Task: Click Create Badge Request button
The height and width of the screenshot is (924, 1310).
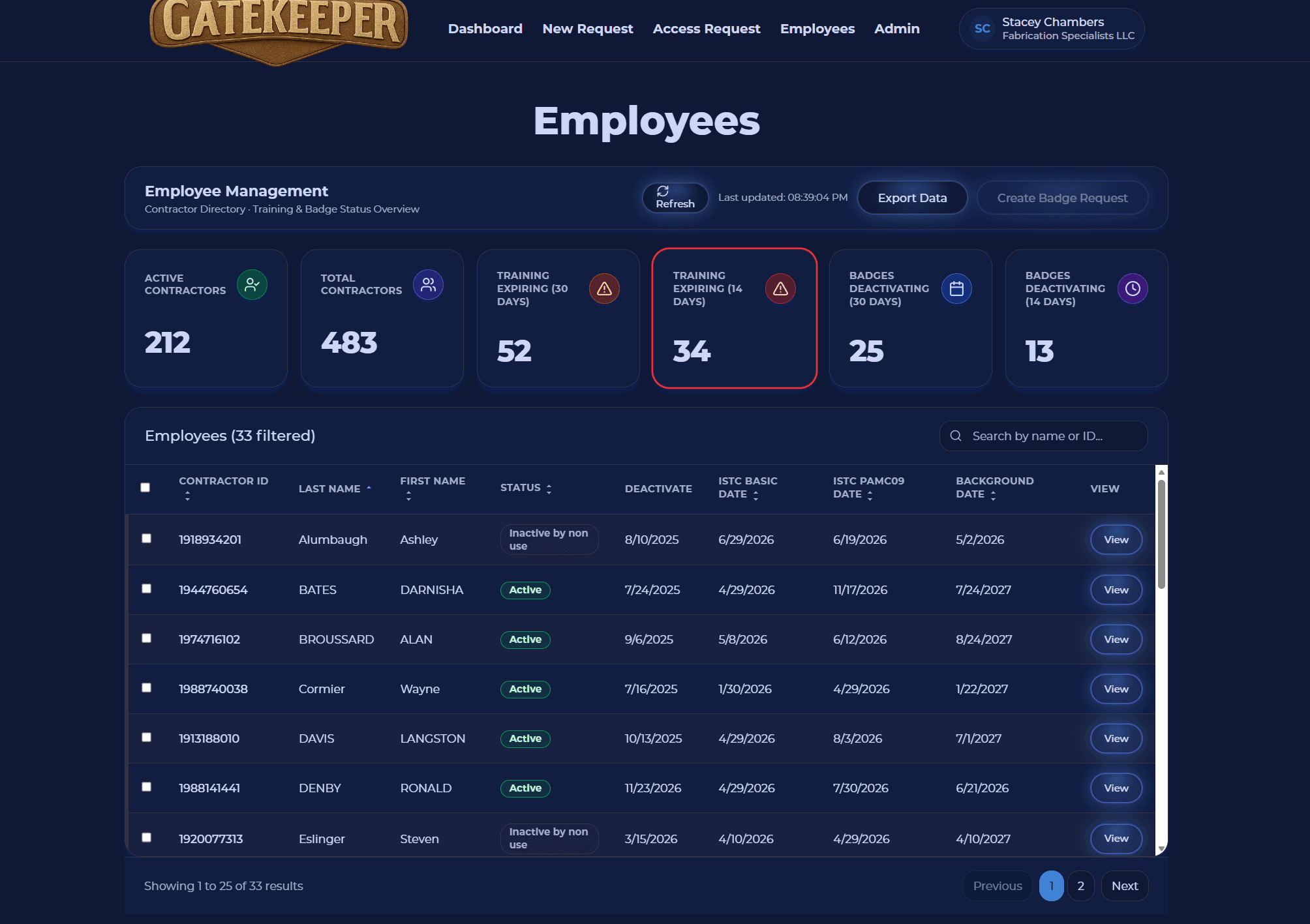Action: click(x=1062, y=198)
